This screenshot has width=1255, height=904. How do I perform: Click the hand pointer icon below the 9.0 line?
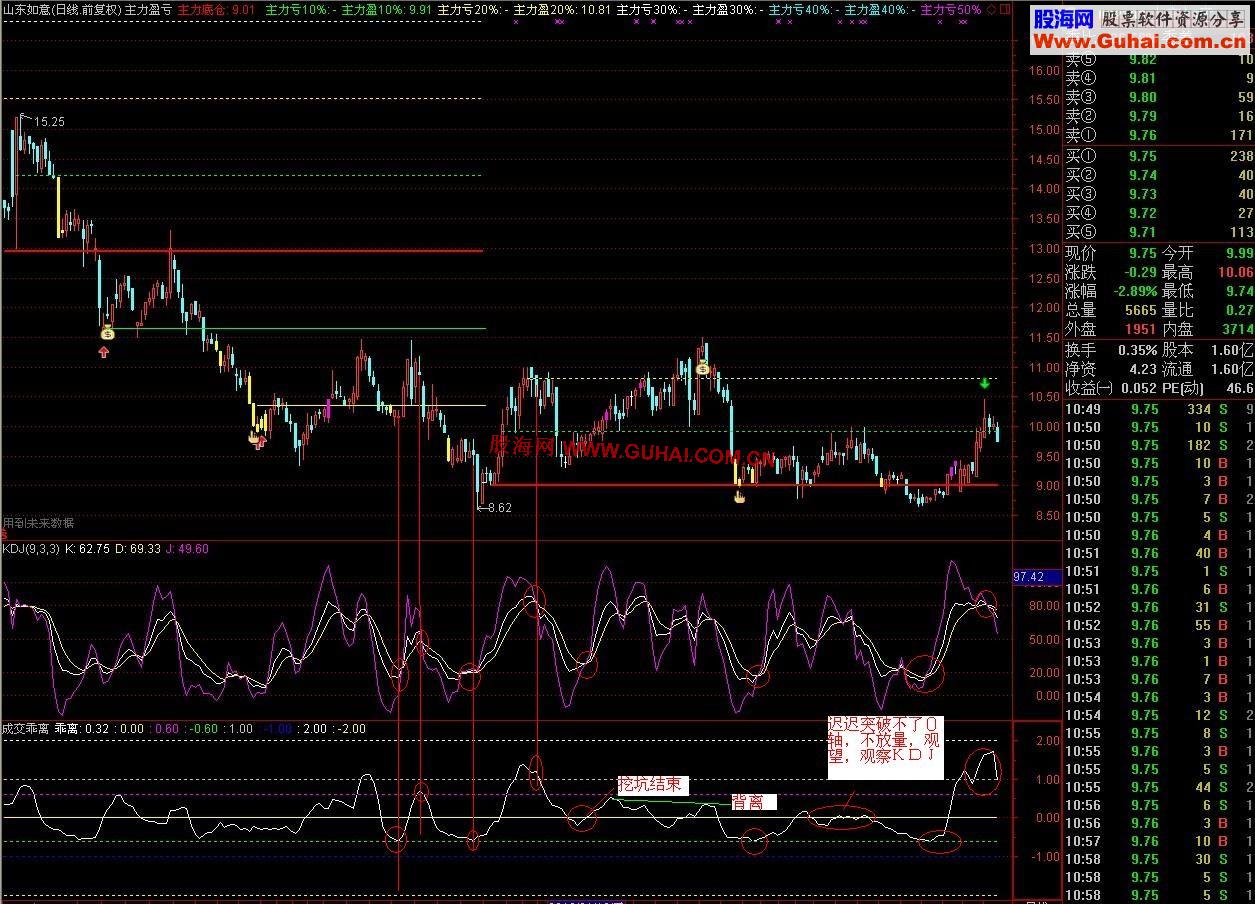point(740,495)
